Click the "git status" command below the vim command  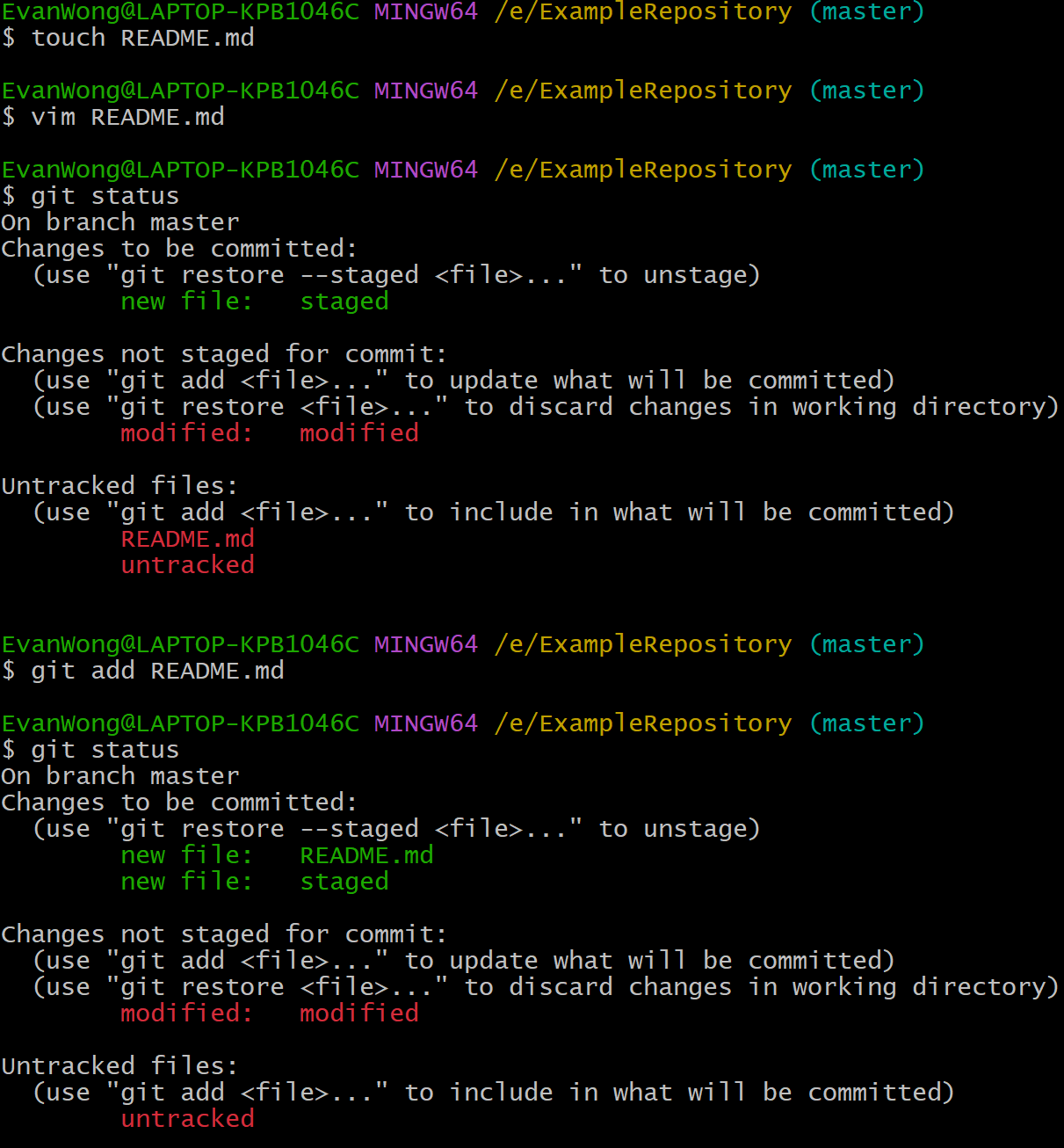[105, 197]
